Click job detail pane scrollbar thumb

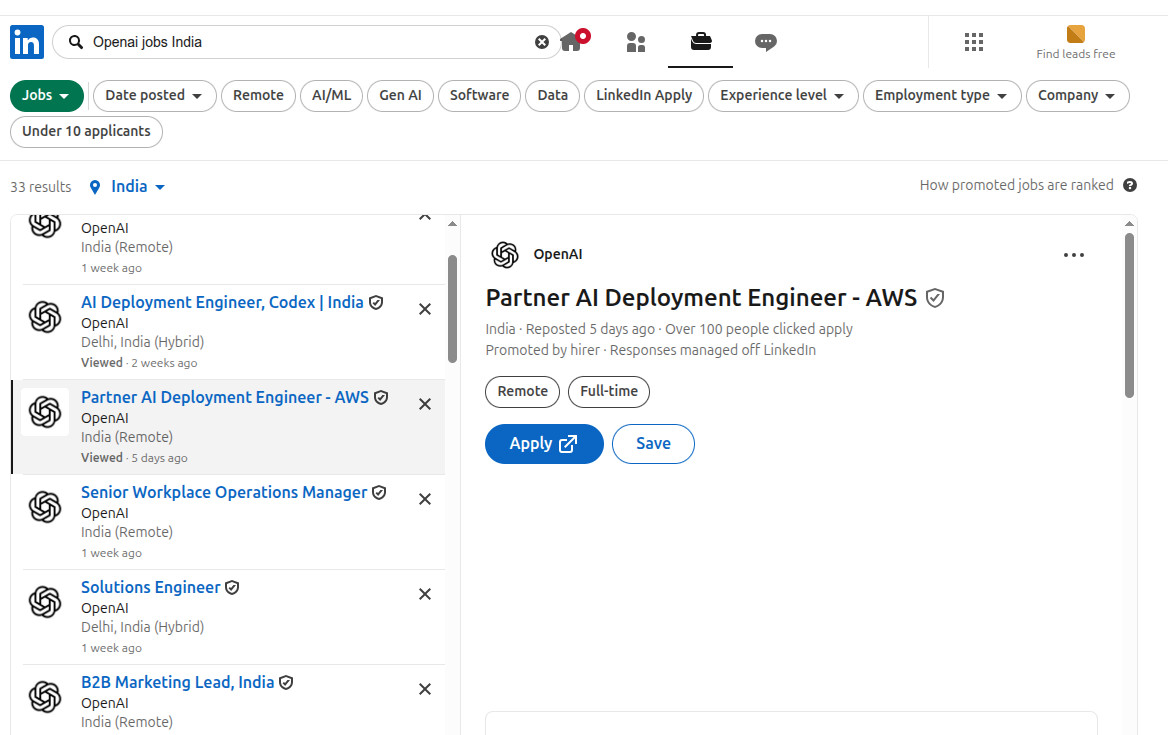click(1129, 316)
